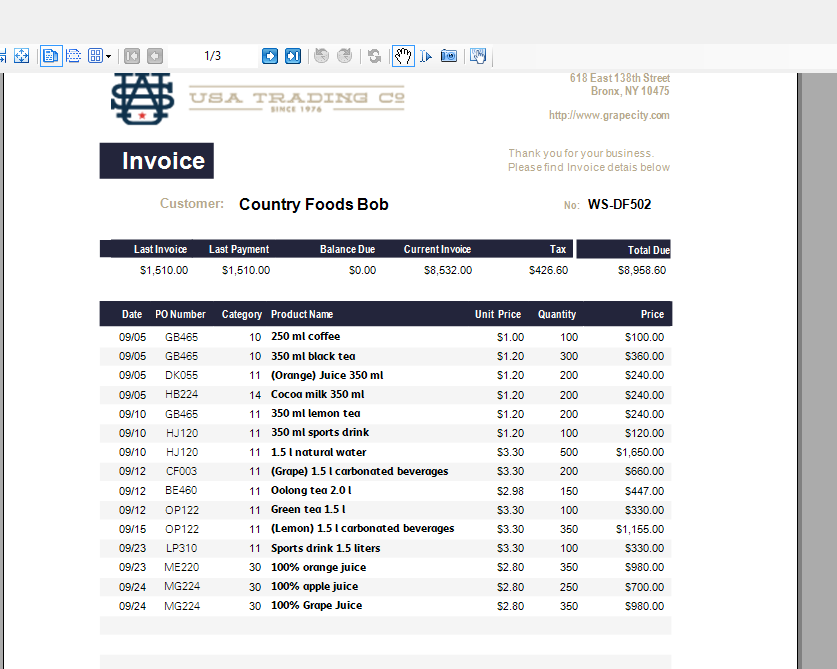Select customer name Country Foods Bob
837x669 pixels.
tap(314, 204)
